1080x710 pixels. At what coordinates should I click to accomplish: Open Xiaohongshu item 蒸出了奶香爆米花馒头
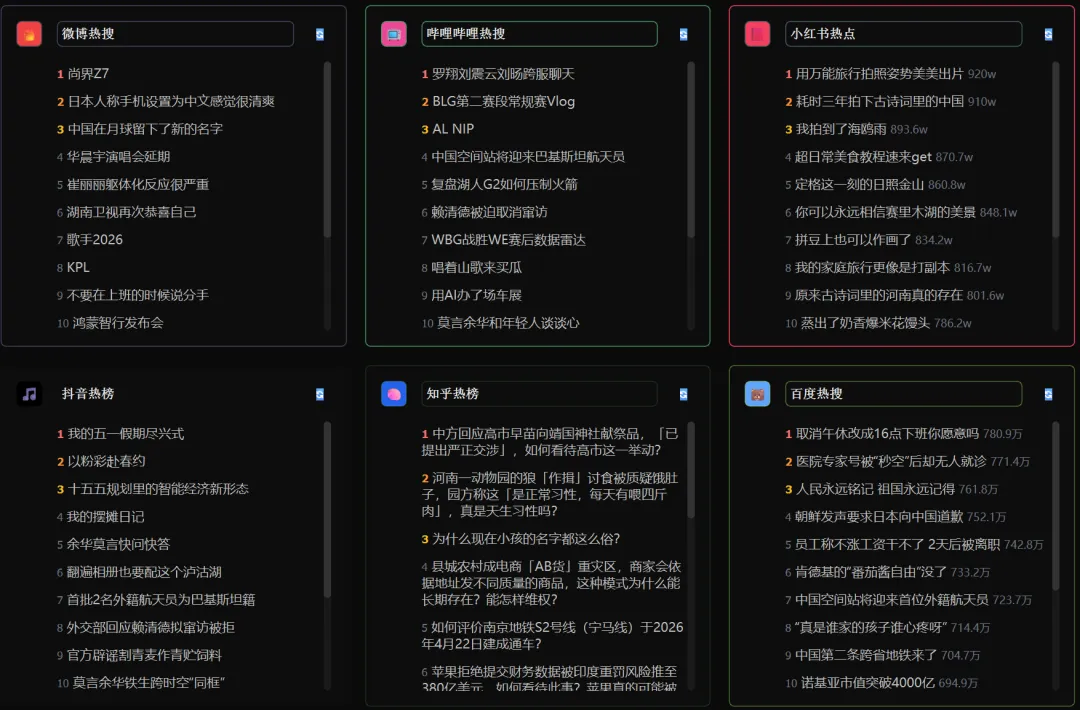tap(865, 322)
